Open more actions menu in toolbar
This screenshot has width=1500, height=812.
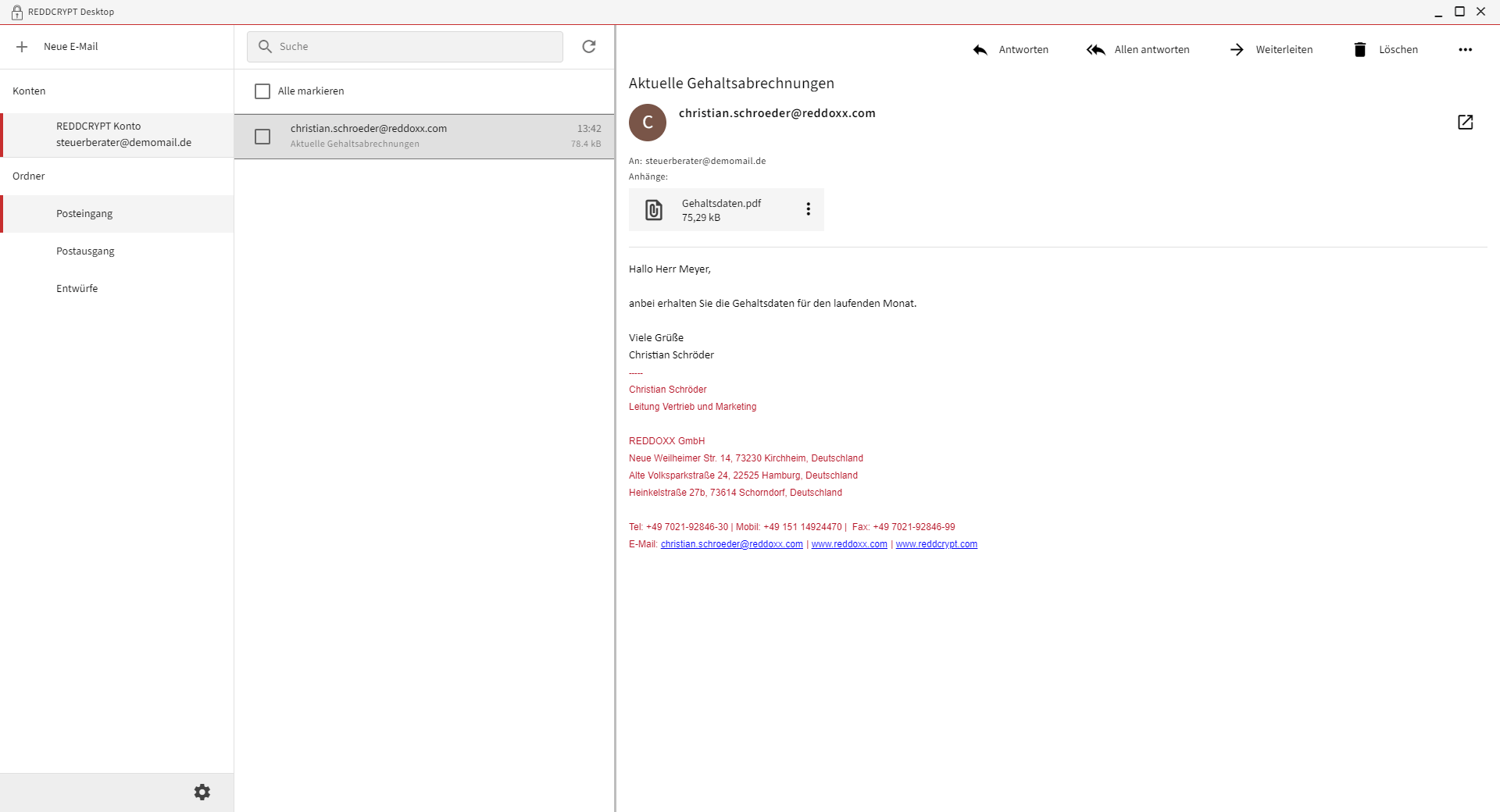pos(1465,50)
